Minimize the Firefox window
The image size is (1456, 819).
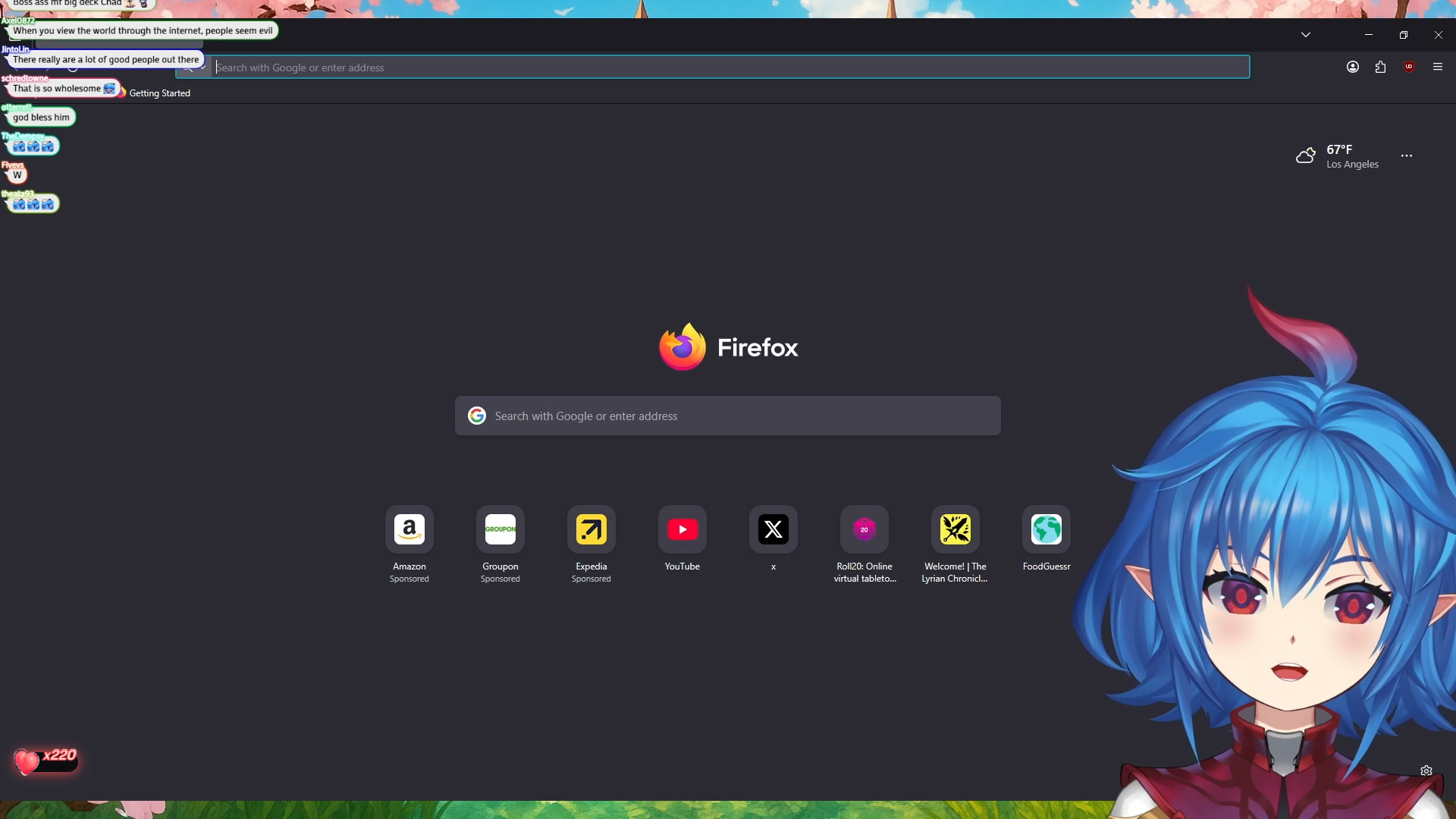coord(1369,35)
